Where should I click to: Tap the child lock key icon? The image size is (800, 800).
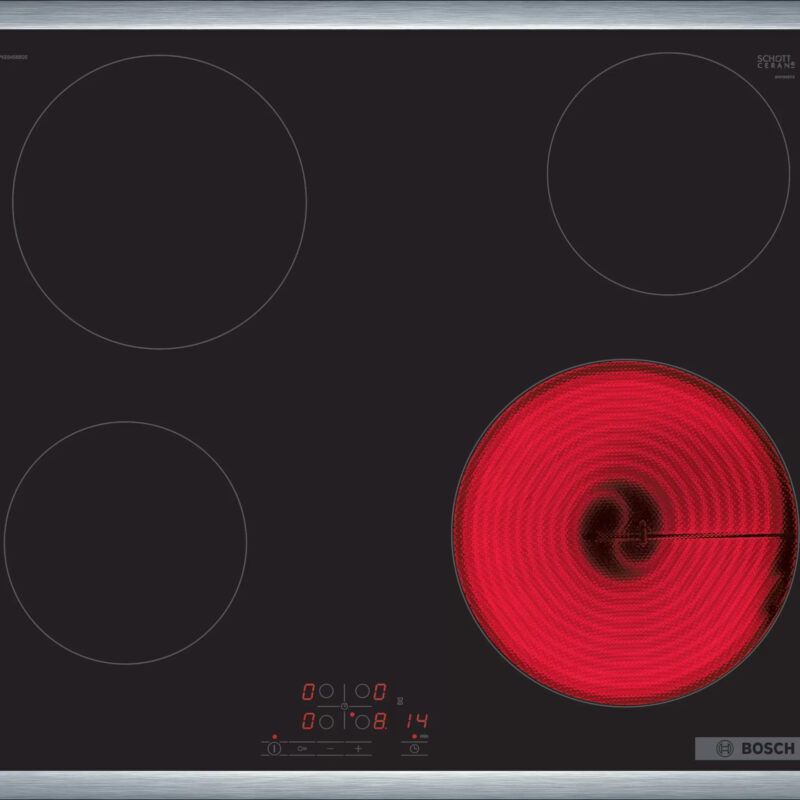pos(301,748)
